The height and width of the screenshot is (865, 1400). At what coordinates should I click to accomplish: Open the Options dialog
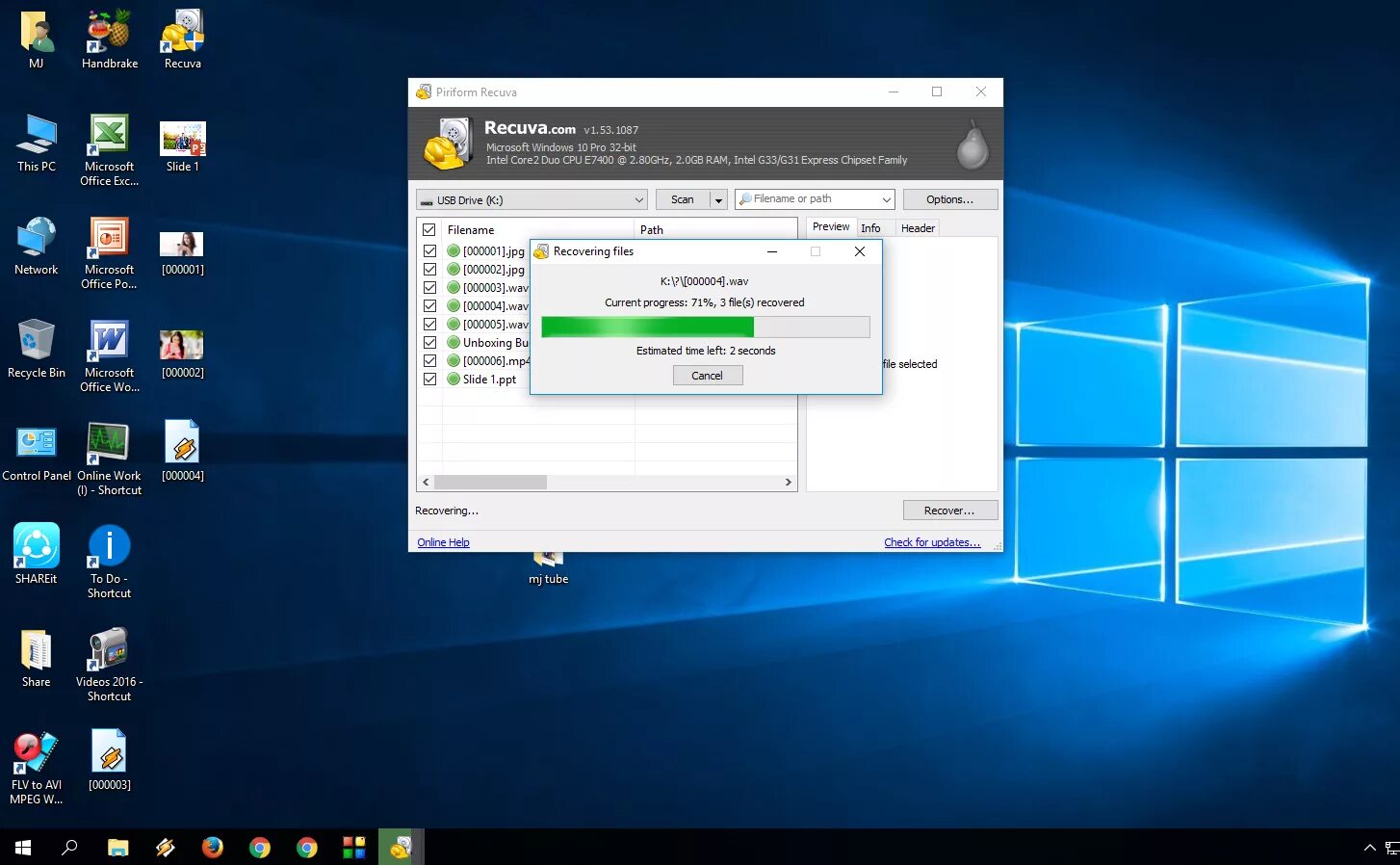(949, 199)
